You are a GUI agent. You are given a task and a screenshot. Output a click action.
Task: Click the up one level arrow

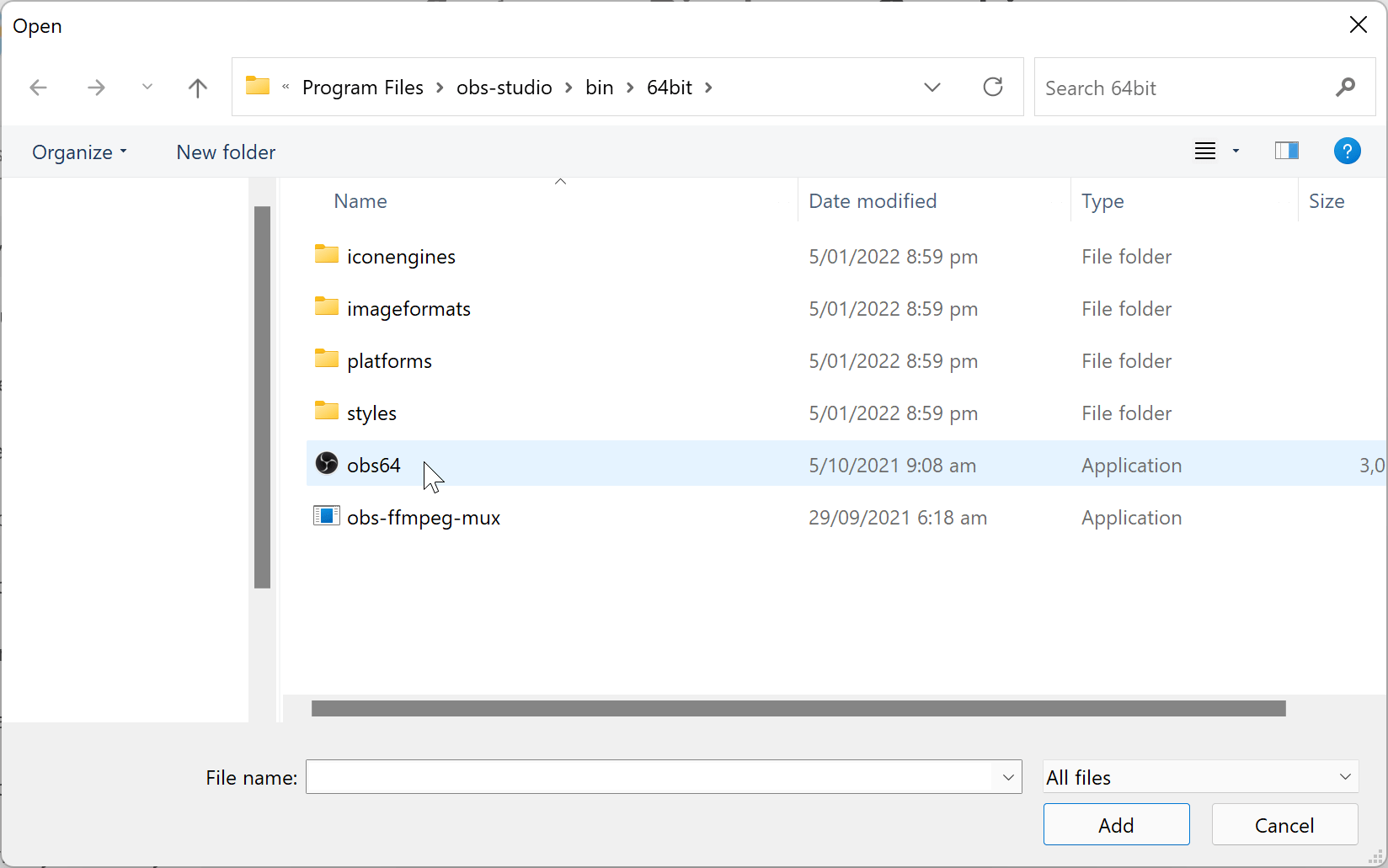click(x=197, y=87)
